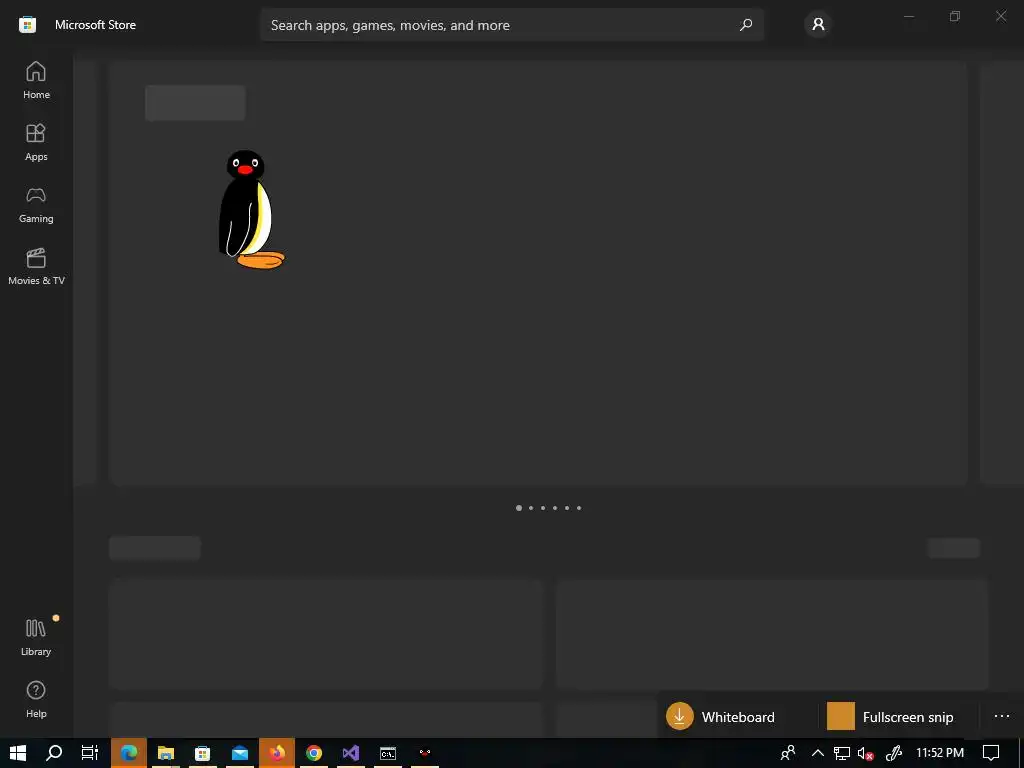Open the three-dot more options menu

(x=1002, y=716)
